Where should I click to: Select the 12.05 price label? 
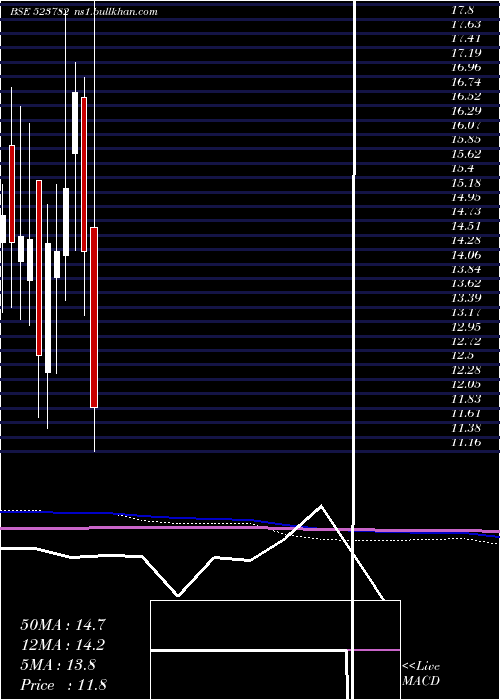click(x=466, y=384)
